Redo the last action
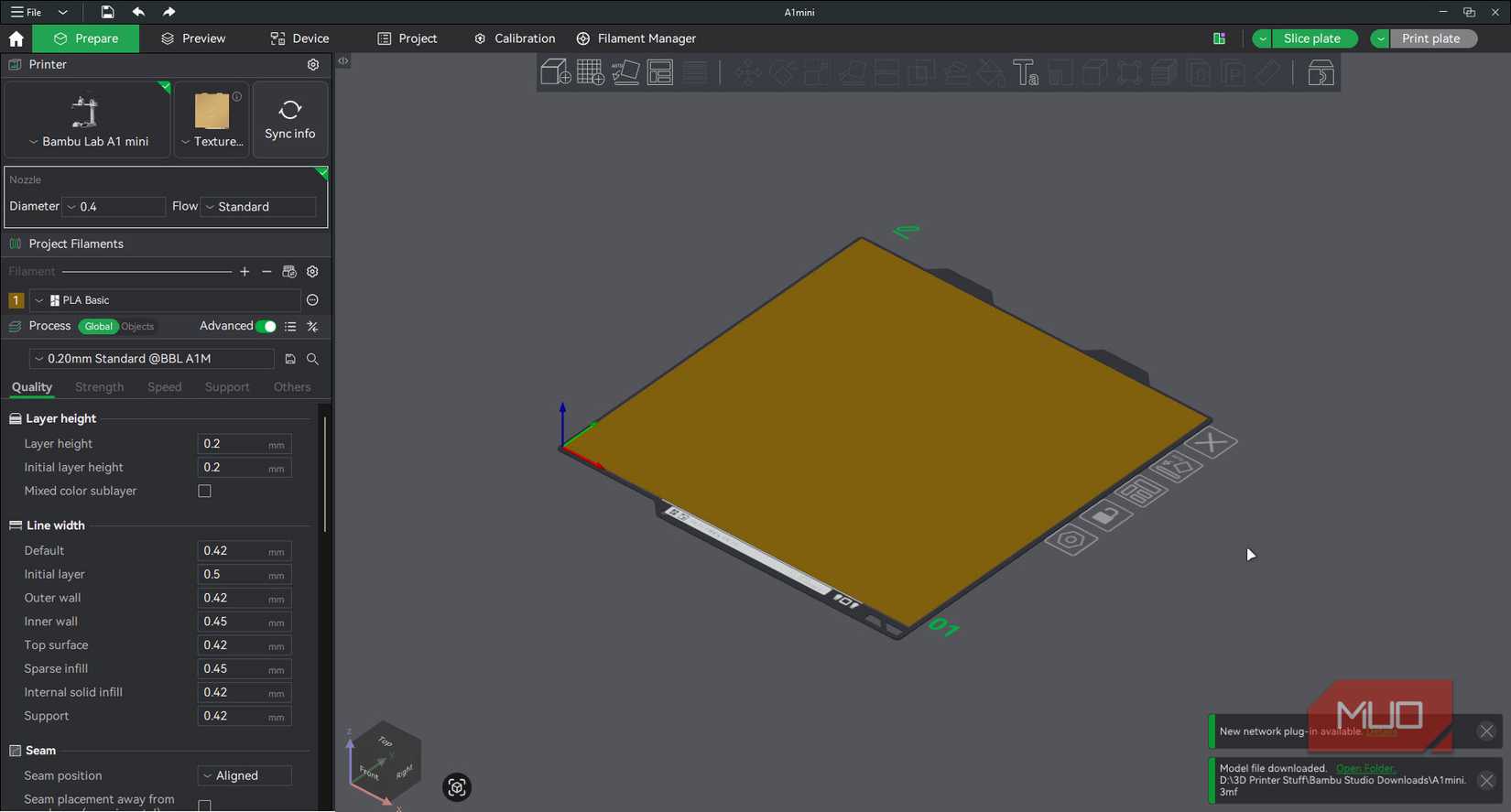1511x812 pixels. [168, 12]
